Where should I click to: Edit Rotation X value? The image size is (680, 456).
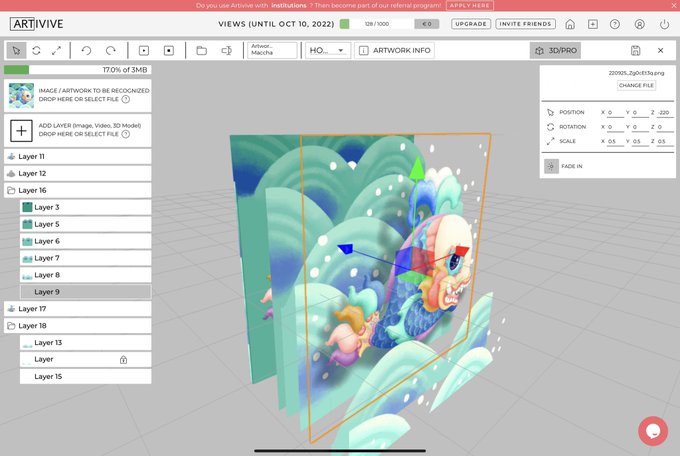(615, 127)
